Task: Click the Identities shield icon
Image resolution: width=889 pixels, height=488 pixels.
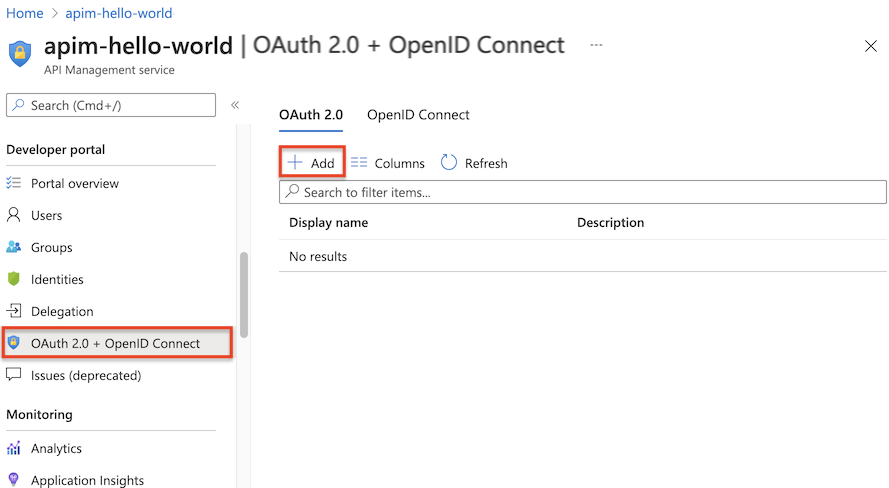Action: click(14, 279)
